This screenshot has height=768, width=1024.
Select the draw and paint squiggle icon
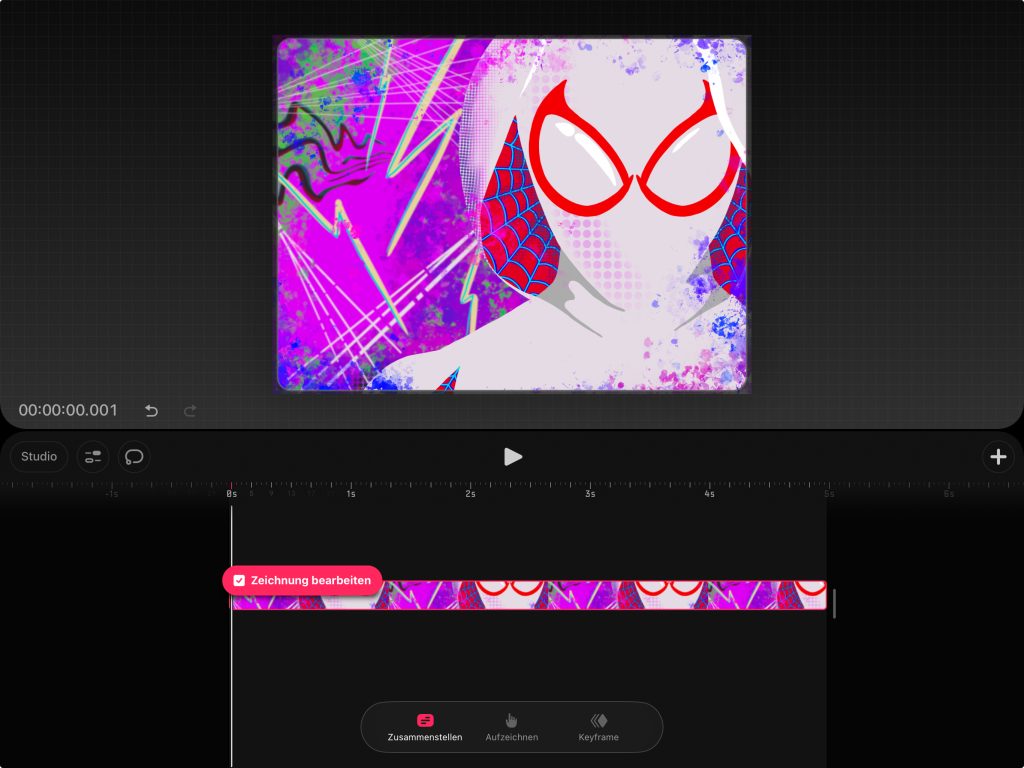pos(134,457)
